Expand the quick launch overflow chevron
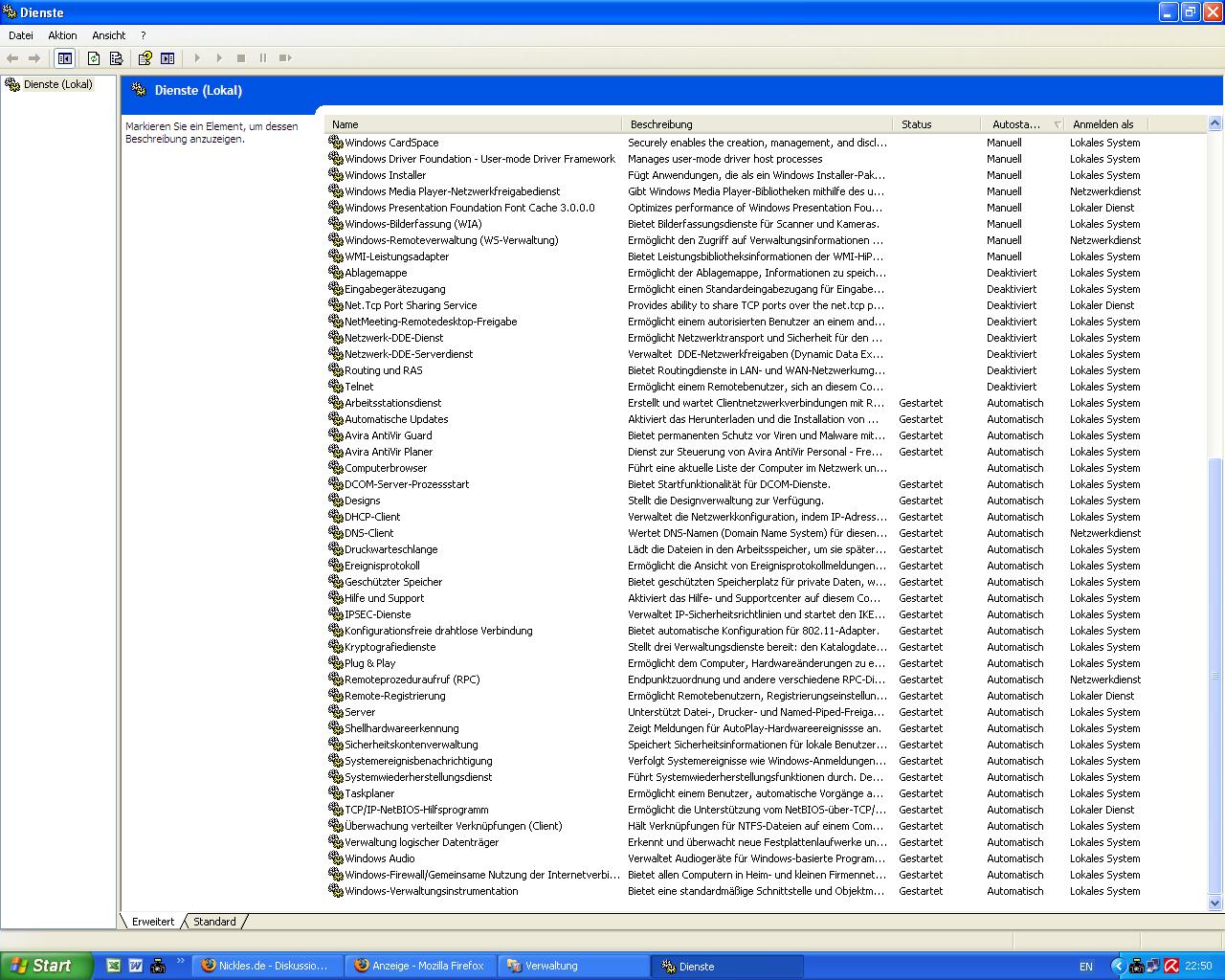 (181, 961)
